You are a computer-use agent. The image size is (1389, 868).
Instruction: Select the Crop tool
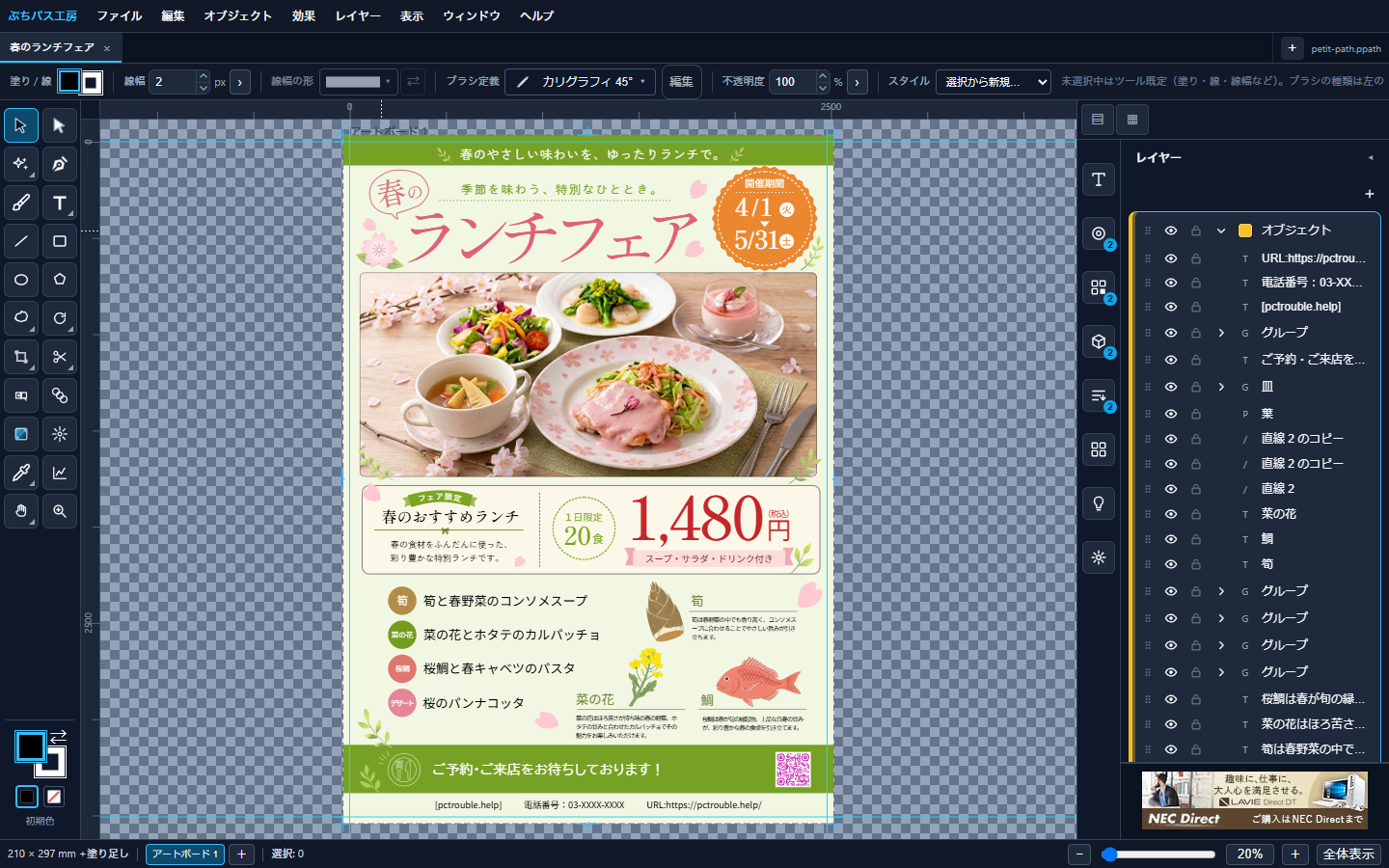tap(21, 357)
